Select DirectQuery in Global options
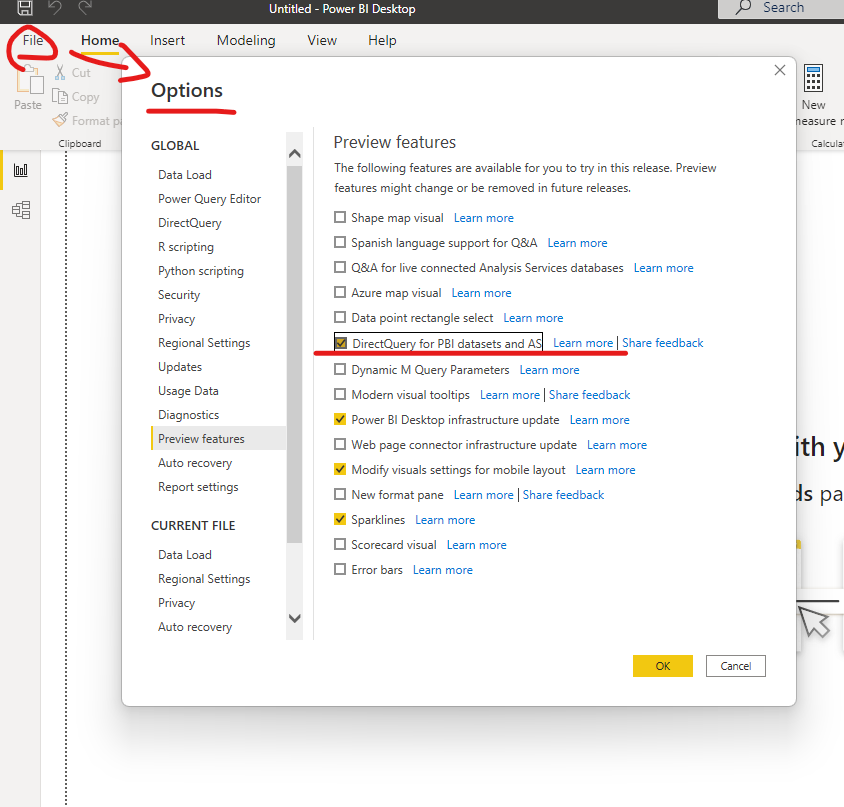The image size is (844, 807). point(189,223)
